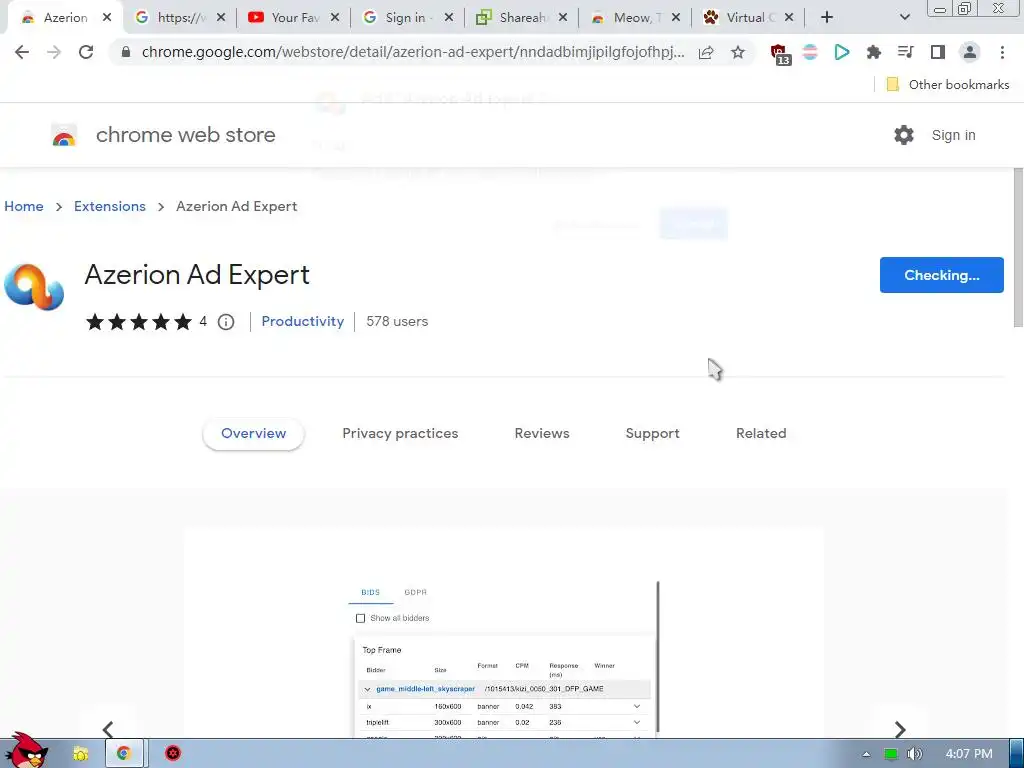Expand the ix bidder row chevron
Image resolution: width=1024 pixels, height=768 pixels.
637,706
